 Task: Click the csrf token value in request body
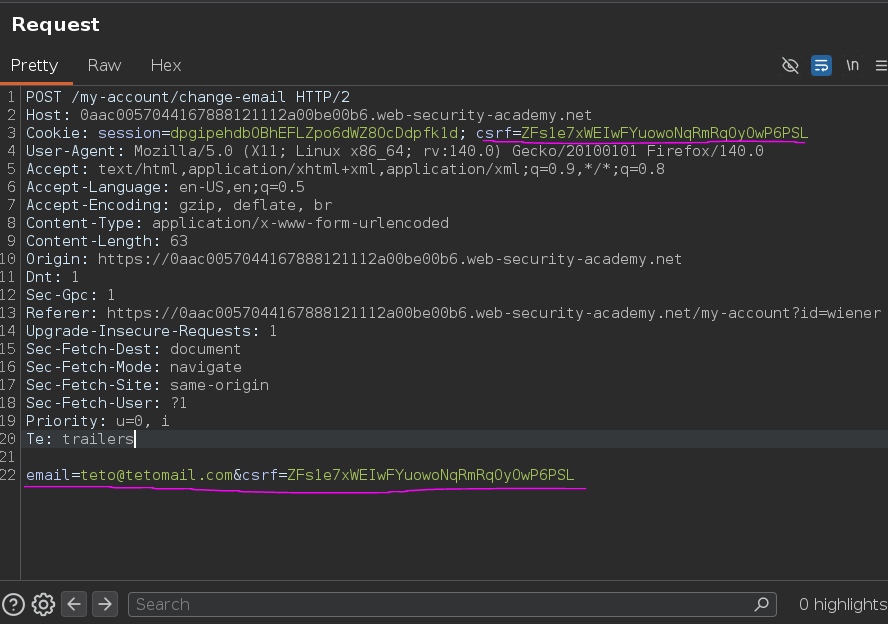click(x=430, y=475)
